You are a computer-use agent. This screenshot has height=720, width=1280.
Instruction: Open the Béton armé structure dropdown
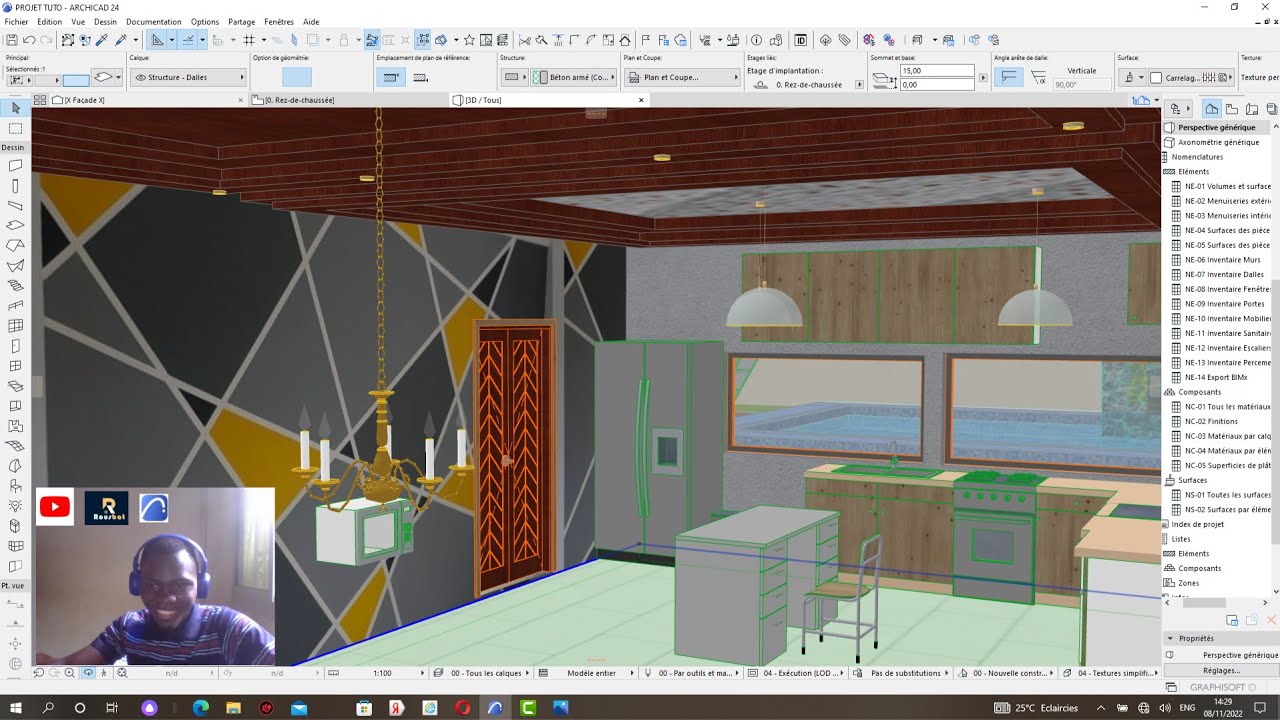pos(572,77)
